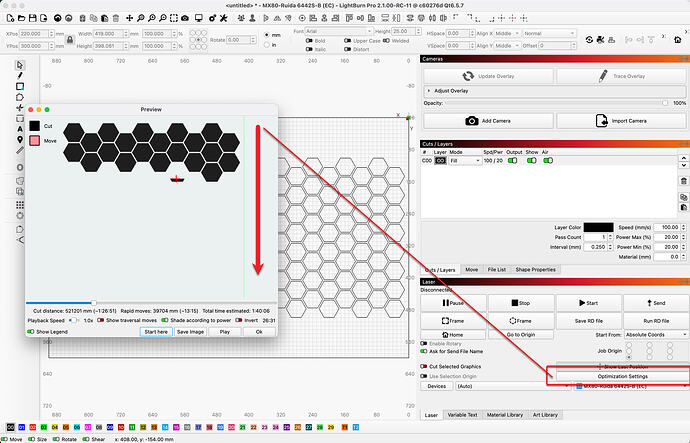
Task: Toggle the Output switch for layer C00
Action: pos(512,161)
